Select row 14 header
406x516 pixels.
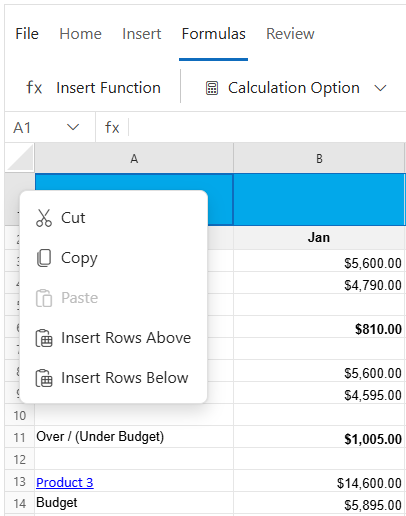(x=20, y=503)
